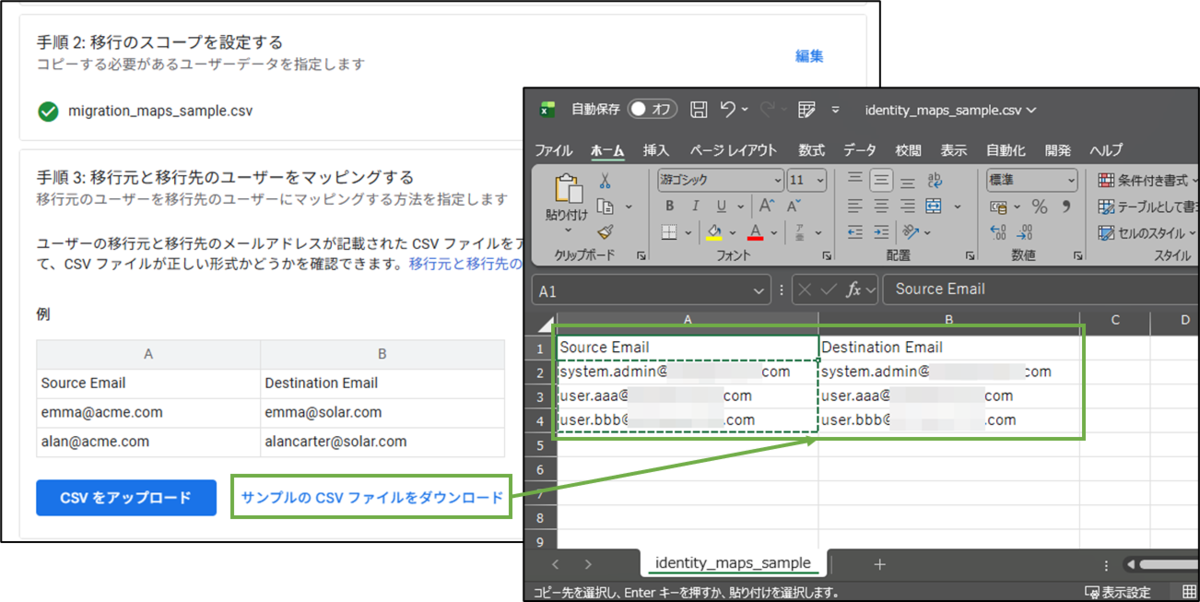Center text horizontally in cell
The width and height of the screenshot is (1200, 602).
pyautogui.click(x=881, y=206)
